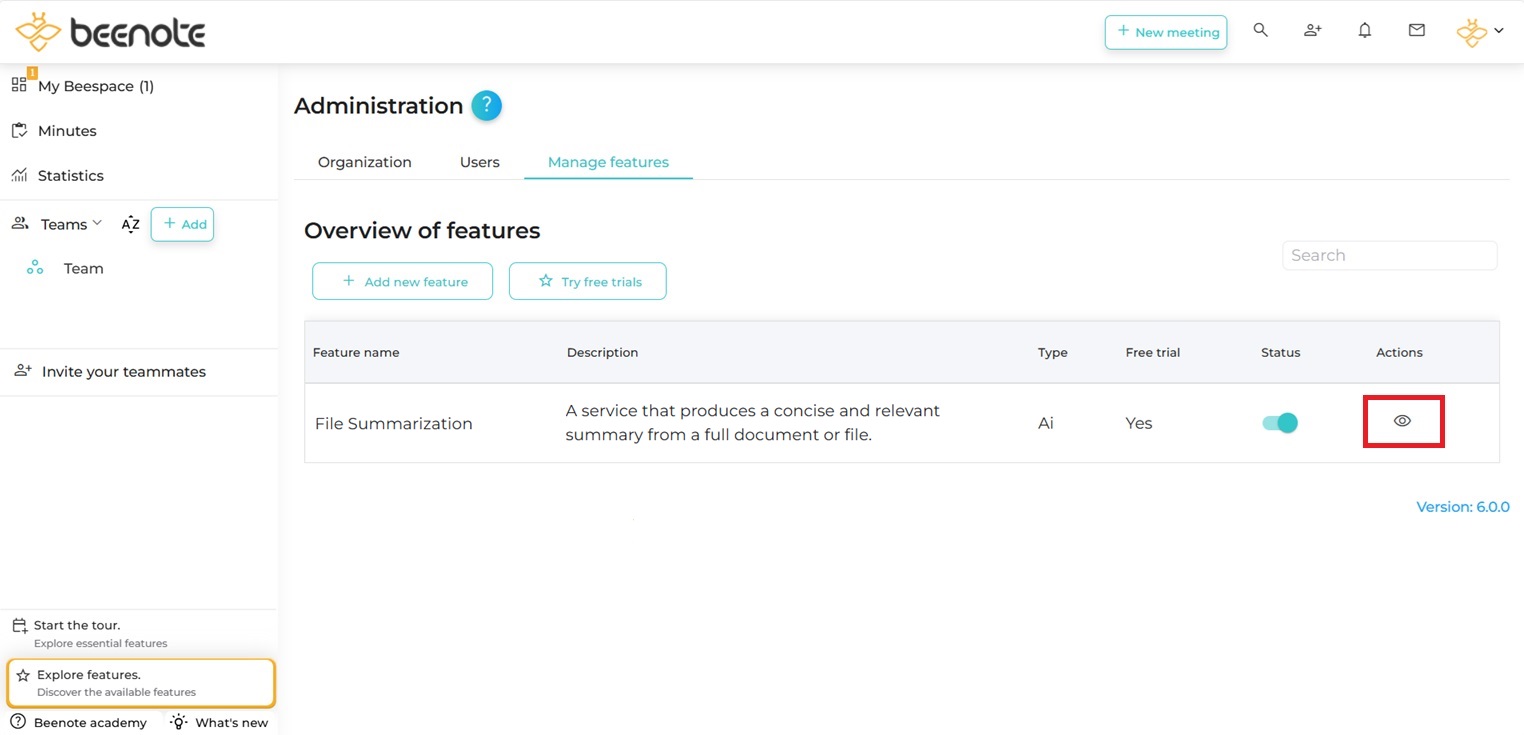
Task: Switch to the Users tab
Action: [x=479, y=162]
